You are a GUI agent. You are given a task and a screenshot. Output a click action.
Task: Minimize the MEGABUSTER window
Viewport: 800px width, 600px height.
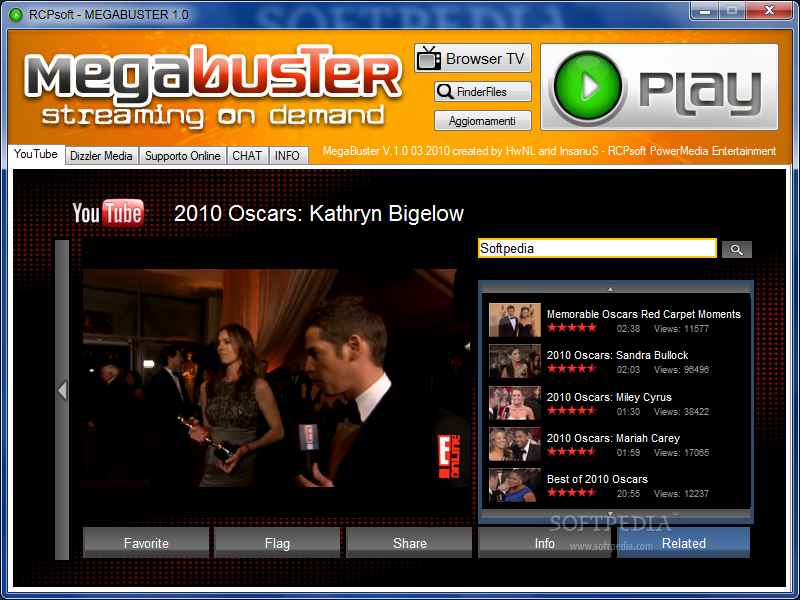[x=706, y=11]
